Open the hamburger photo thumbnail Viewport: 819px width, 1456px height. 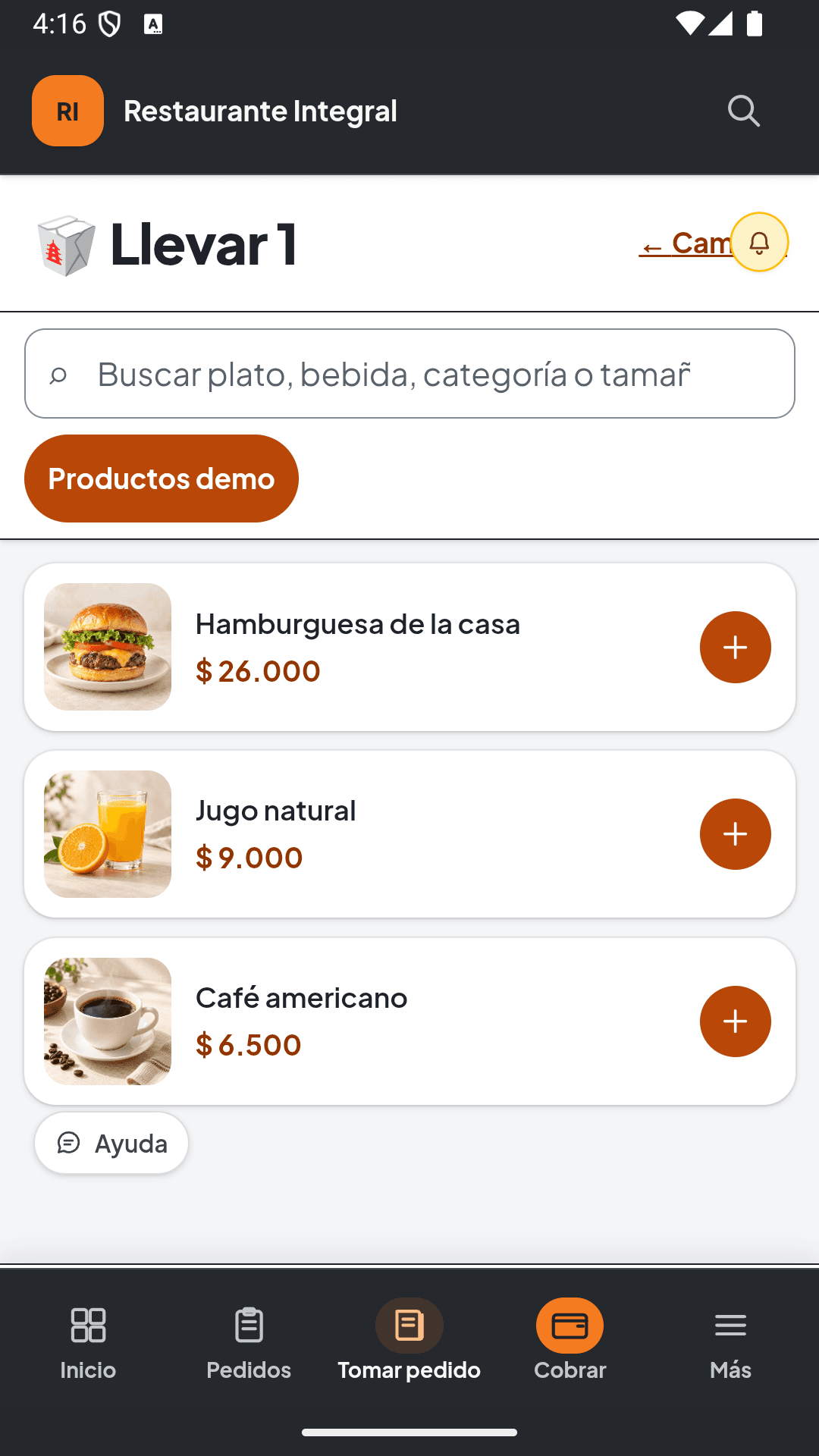(x=108, y=647)
